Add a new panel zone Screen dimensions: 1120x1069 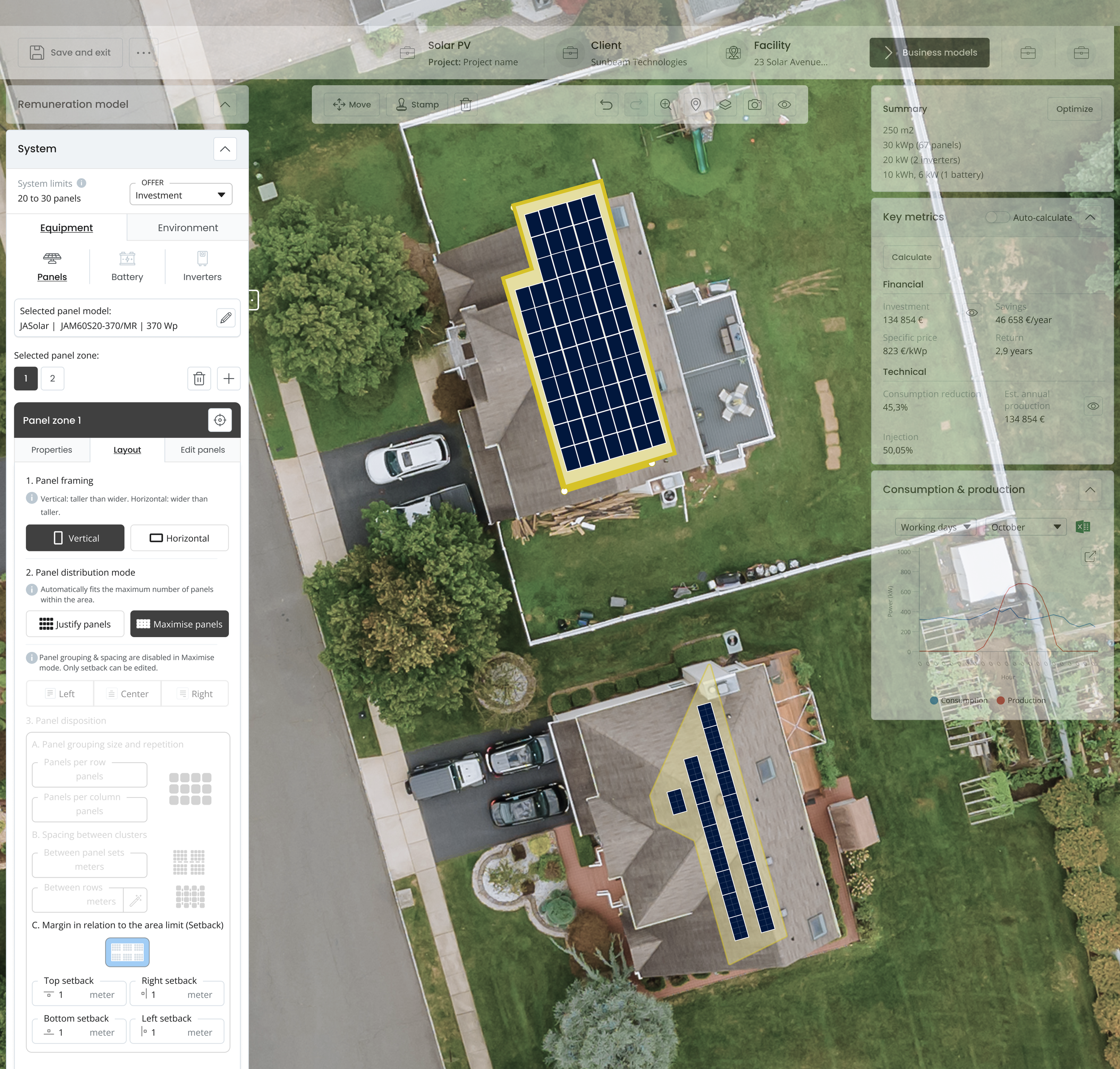(228, 379)
